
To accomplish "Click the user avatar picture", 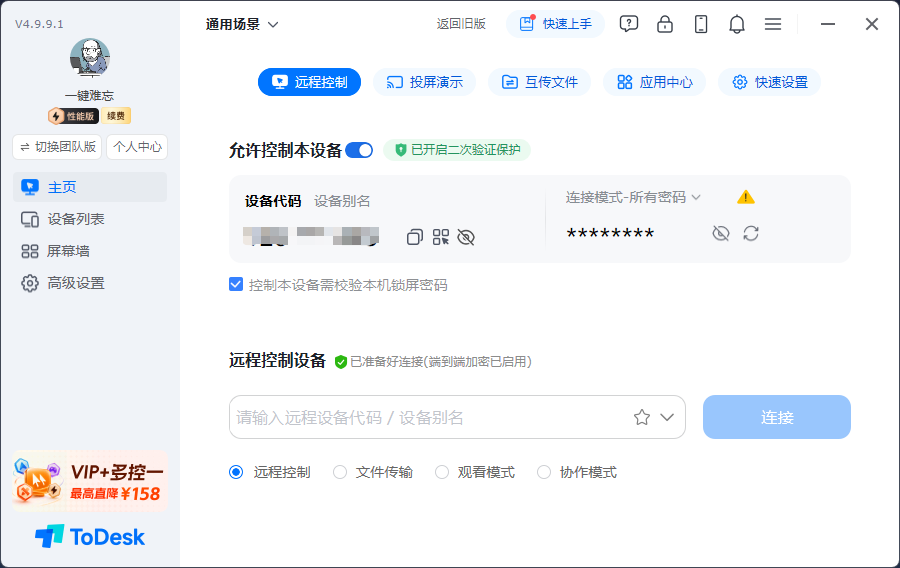I will (90, 58).
